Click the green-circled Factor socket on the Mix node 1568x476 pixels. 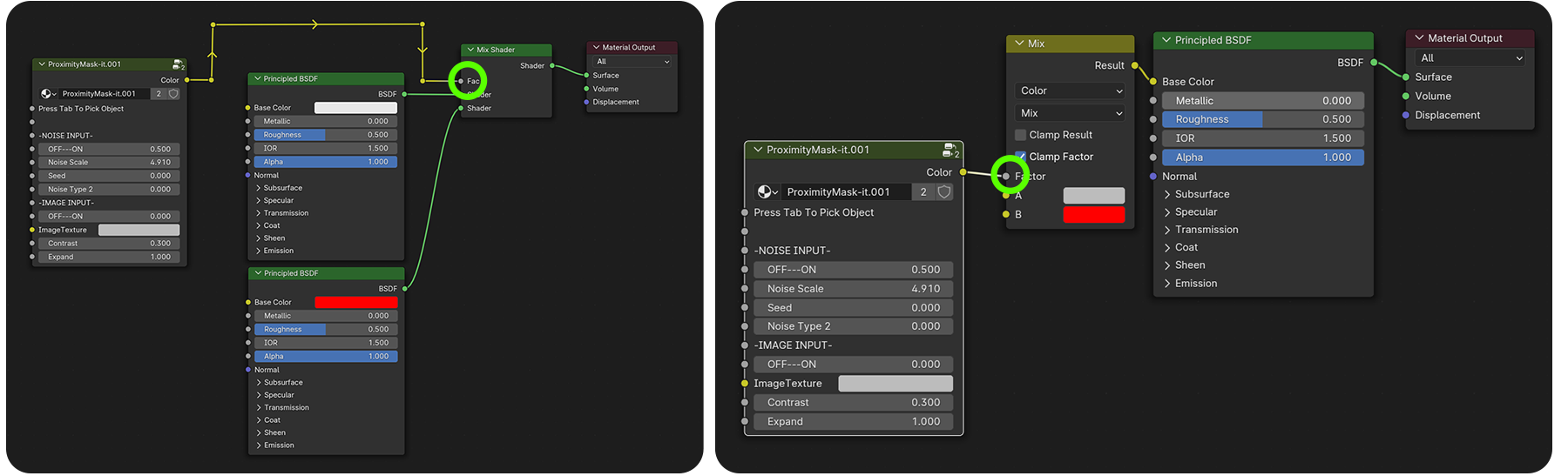[1006, 177]
